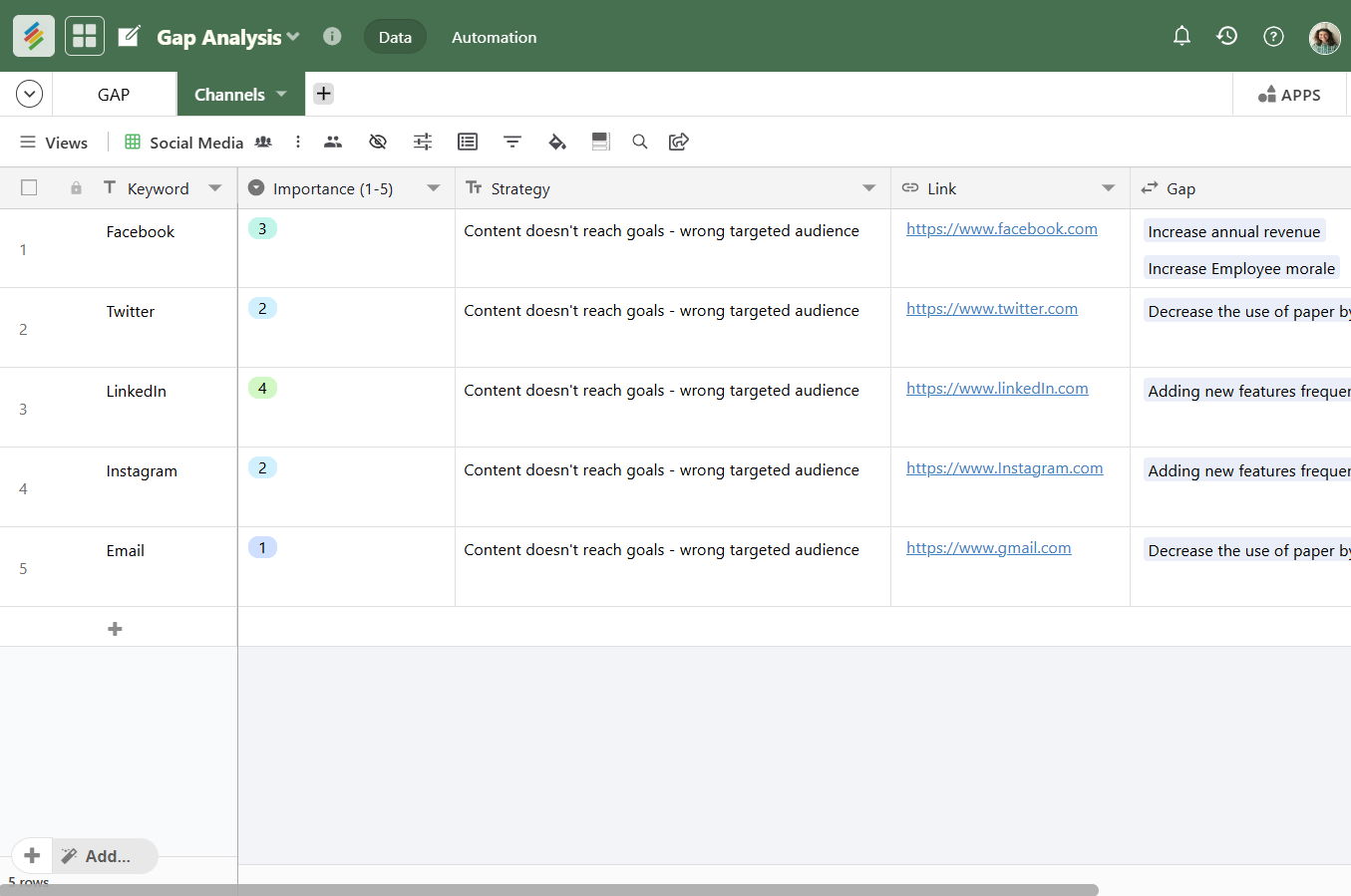Image resolution: width=1351 pixels, height=896 pixels.
Task: Toggle the select all rows checkbox
Action: pyautogui.click(x=29, y=187)
